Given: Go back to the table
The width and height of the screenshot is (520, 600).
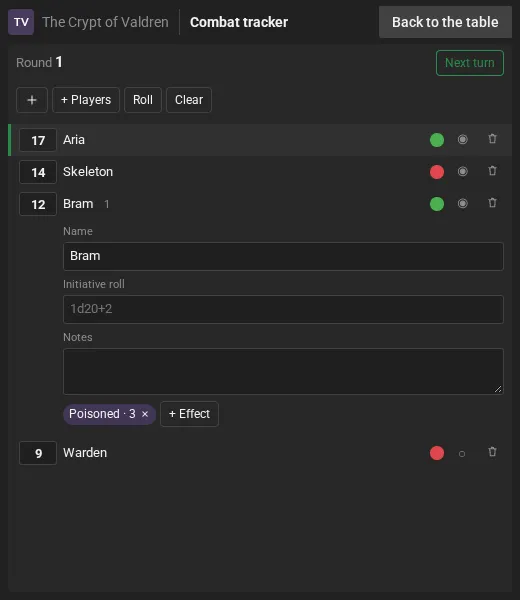Looking at the screenshot, I should click(x=445, y=22).
